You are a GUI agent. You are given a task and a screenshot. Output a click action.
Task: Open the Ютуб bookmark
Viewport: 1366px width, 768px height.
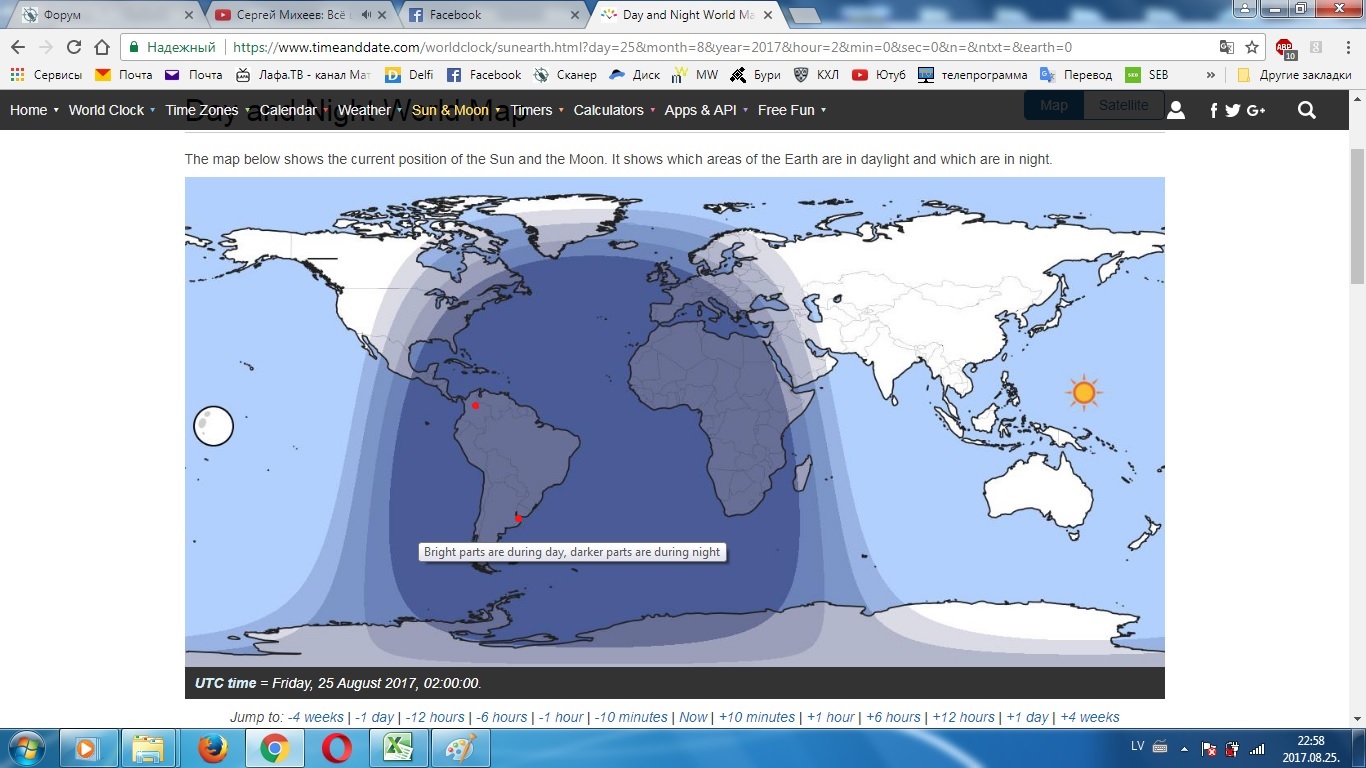pyautogui.click(x=879, y=75)
